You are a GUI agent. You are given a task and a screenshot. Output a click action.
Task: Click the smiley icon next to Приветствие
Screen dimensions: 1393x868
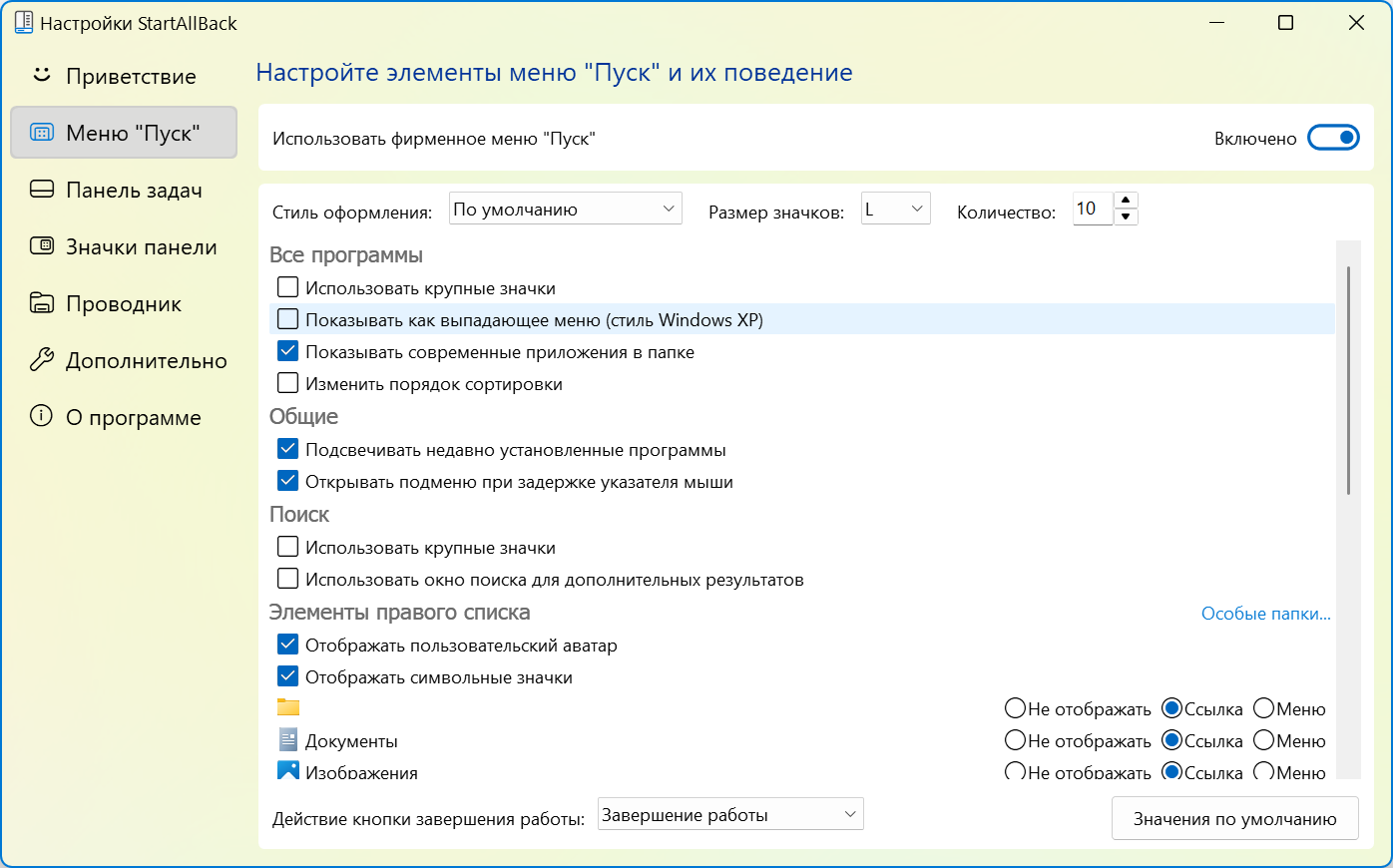pos(41,76)
